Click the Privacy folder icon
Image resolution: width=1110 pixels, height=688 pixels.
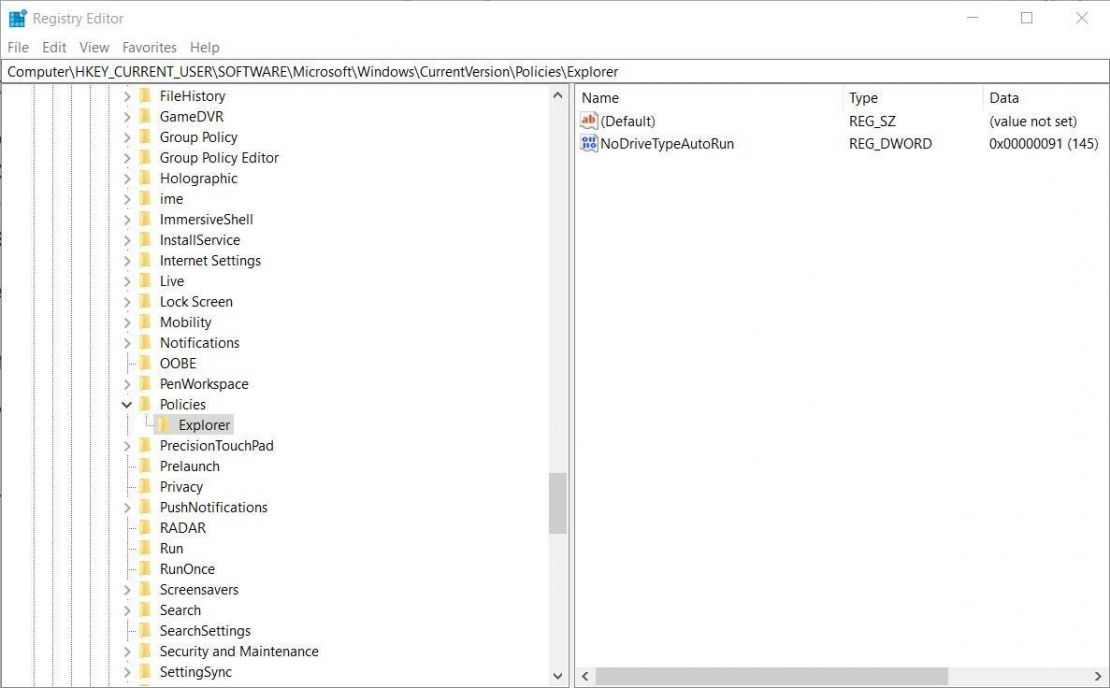tap(145, 486)
